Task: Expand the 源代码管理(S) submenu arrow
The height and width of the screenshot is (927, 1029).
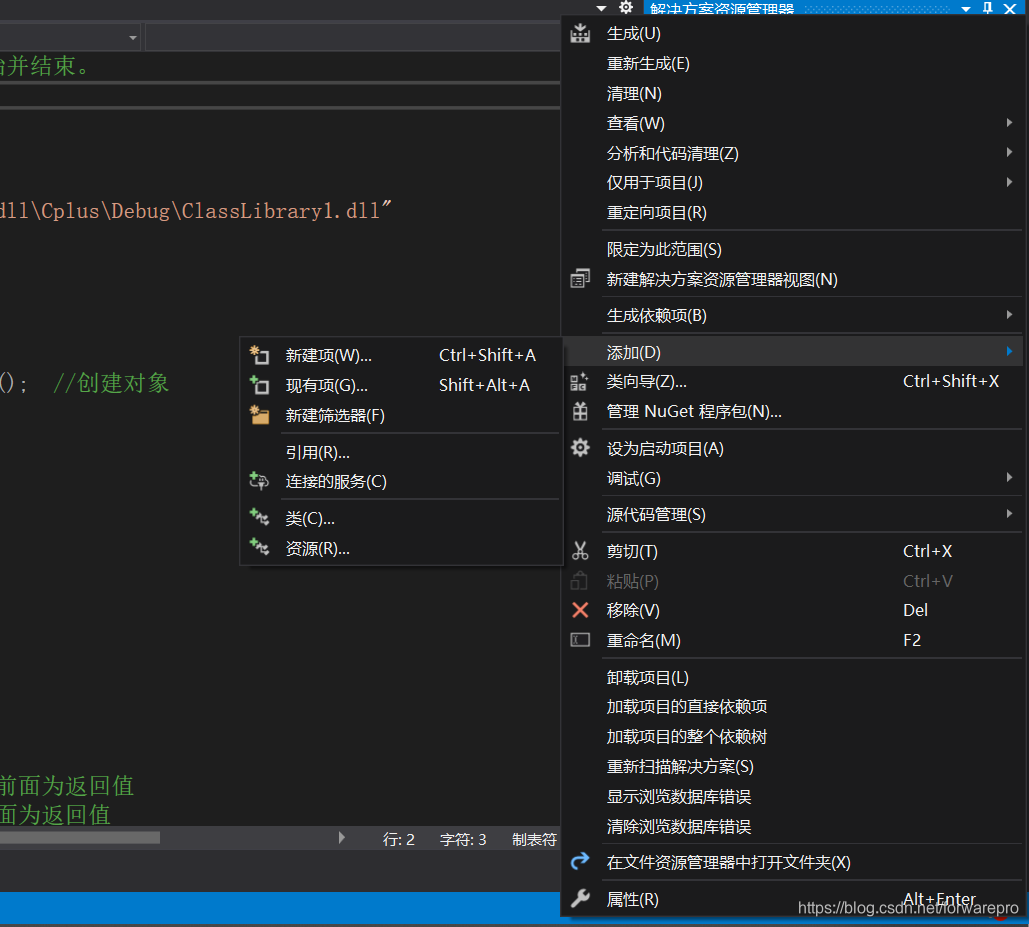Action: pos(1009,514)
